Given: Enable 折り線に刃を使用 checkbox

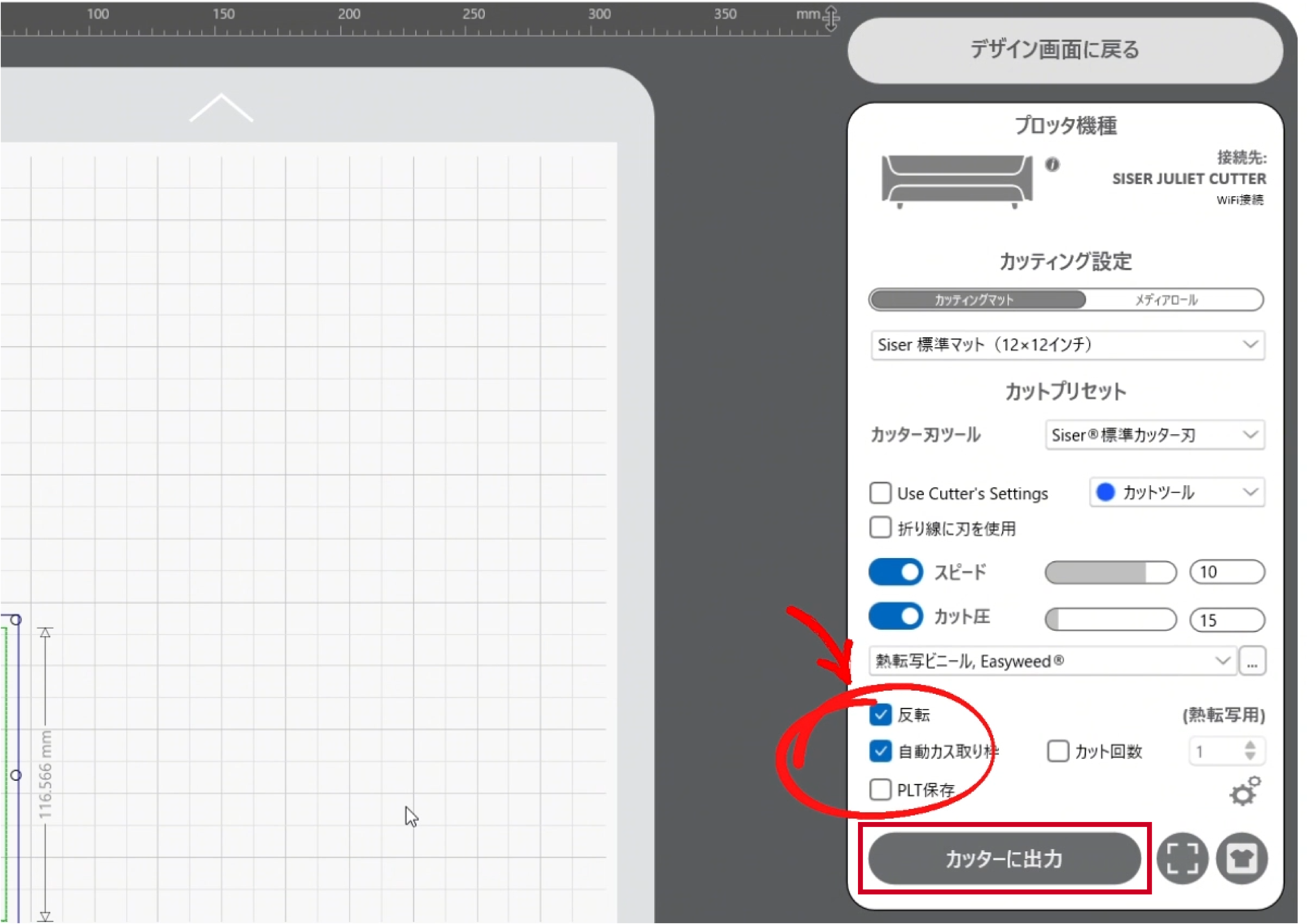Looking at the screenshot, I should (x=880, y=527).
